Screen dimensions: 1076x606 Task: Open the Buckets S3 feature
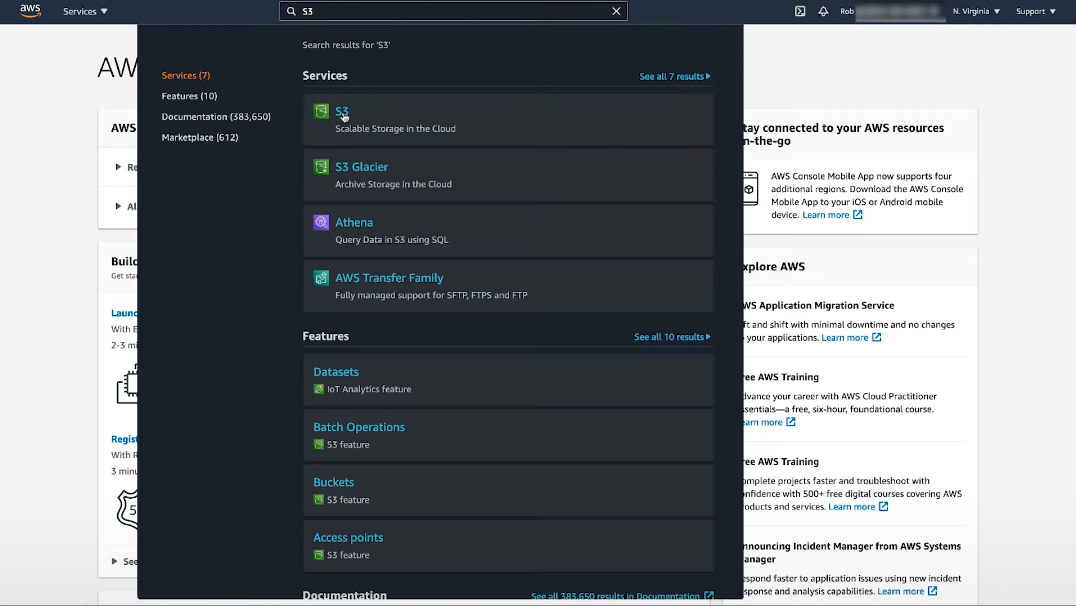tap(334, 482)
